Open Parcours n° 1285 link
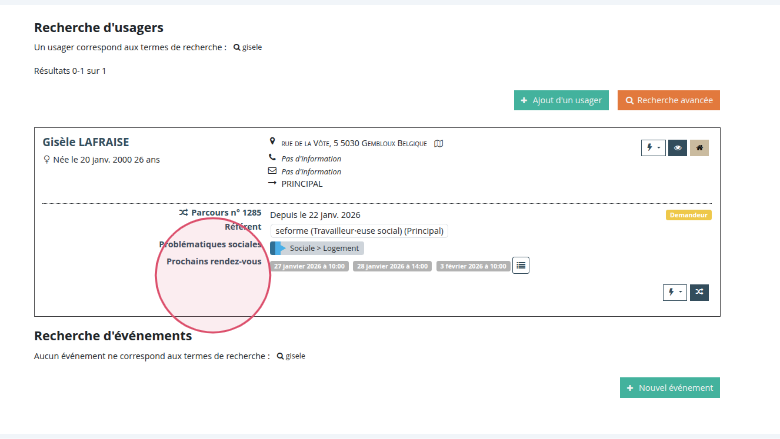The image size is (780, 439). (x=219, y=214)
